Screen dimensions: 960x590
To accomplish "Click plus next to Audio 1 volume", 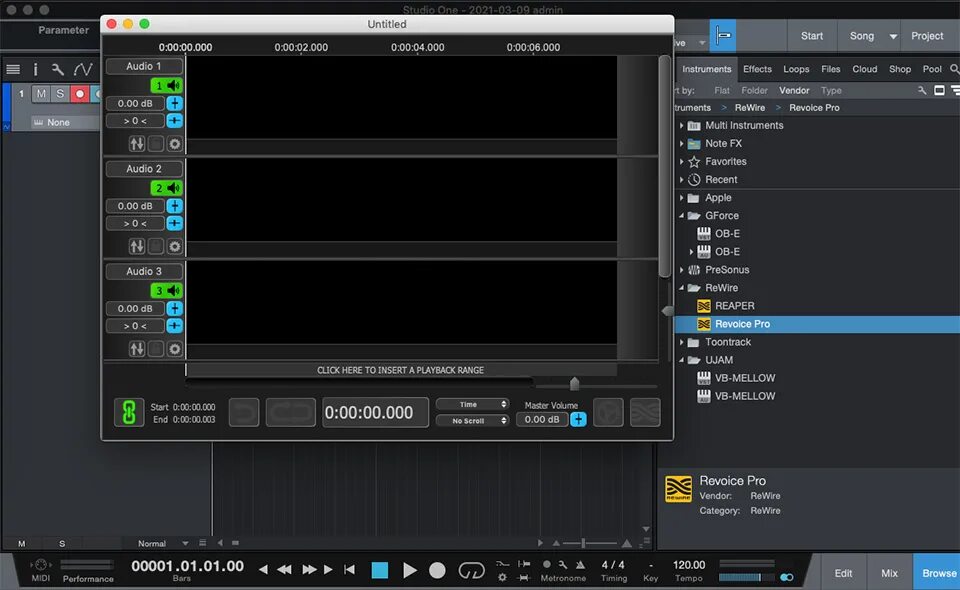I will [x=174, y=103].
